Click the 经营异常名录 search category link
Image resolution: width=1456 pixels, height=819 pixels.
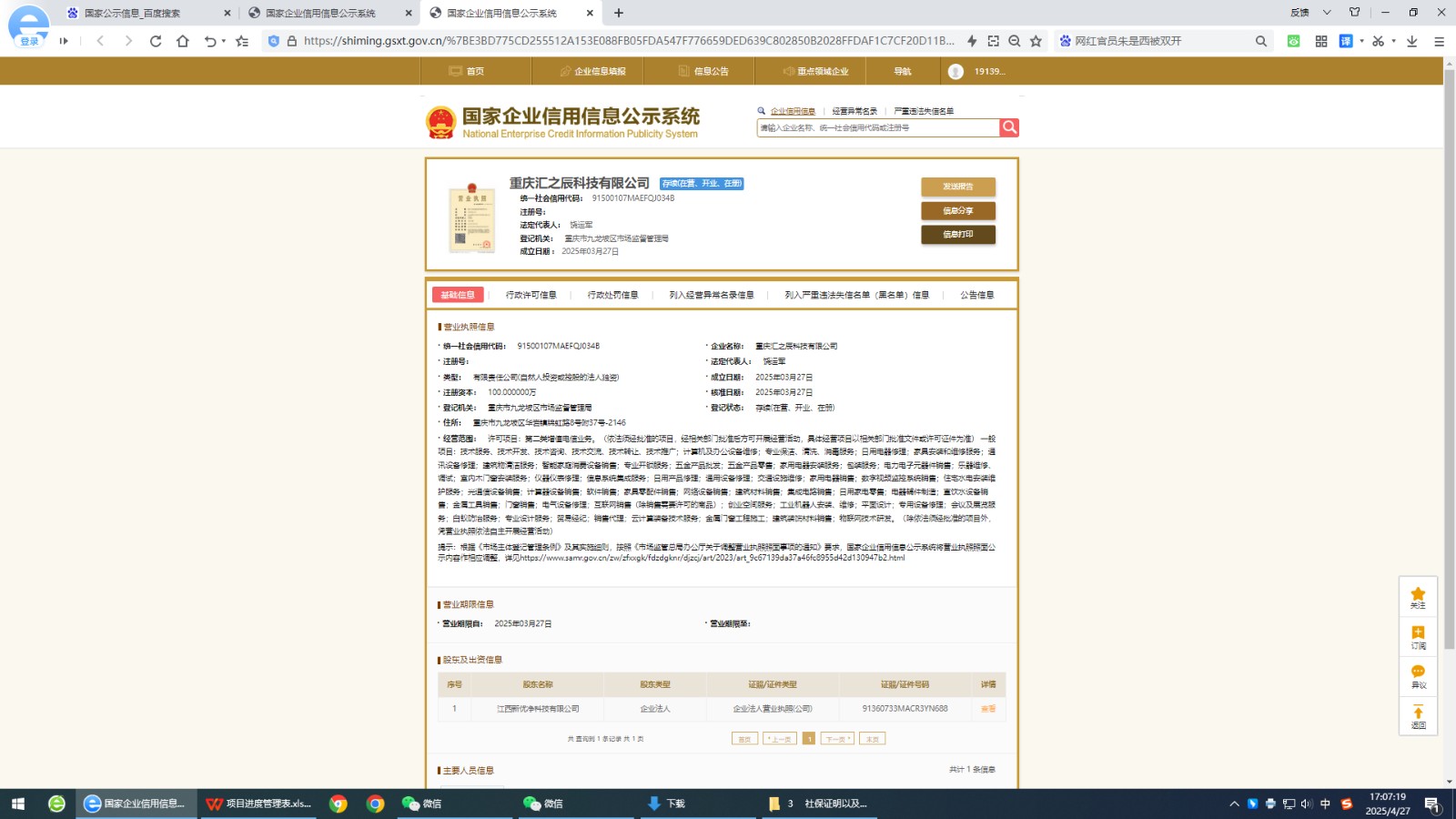854,111
